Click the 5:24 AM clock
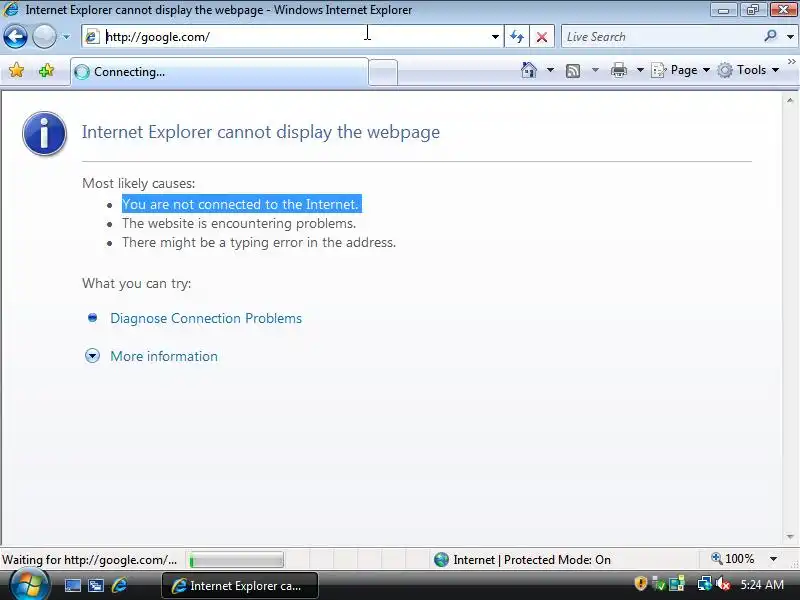Viewport: 800px width, 600px height. 762,584
